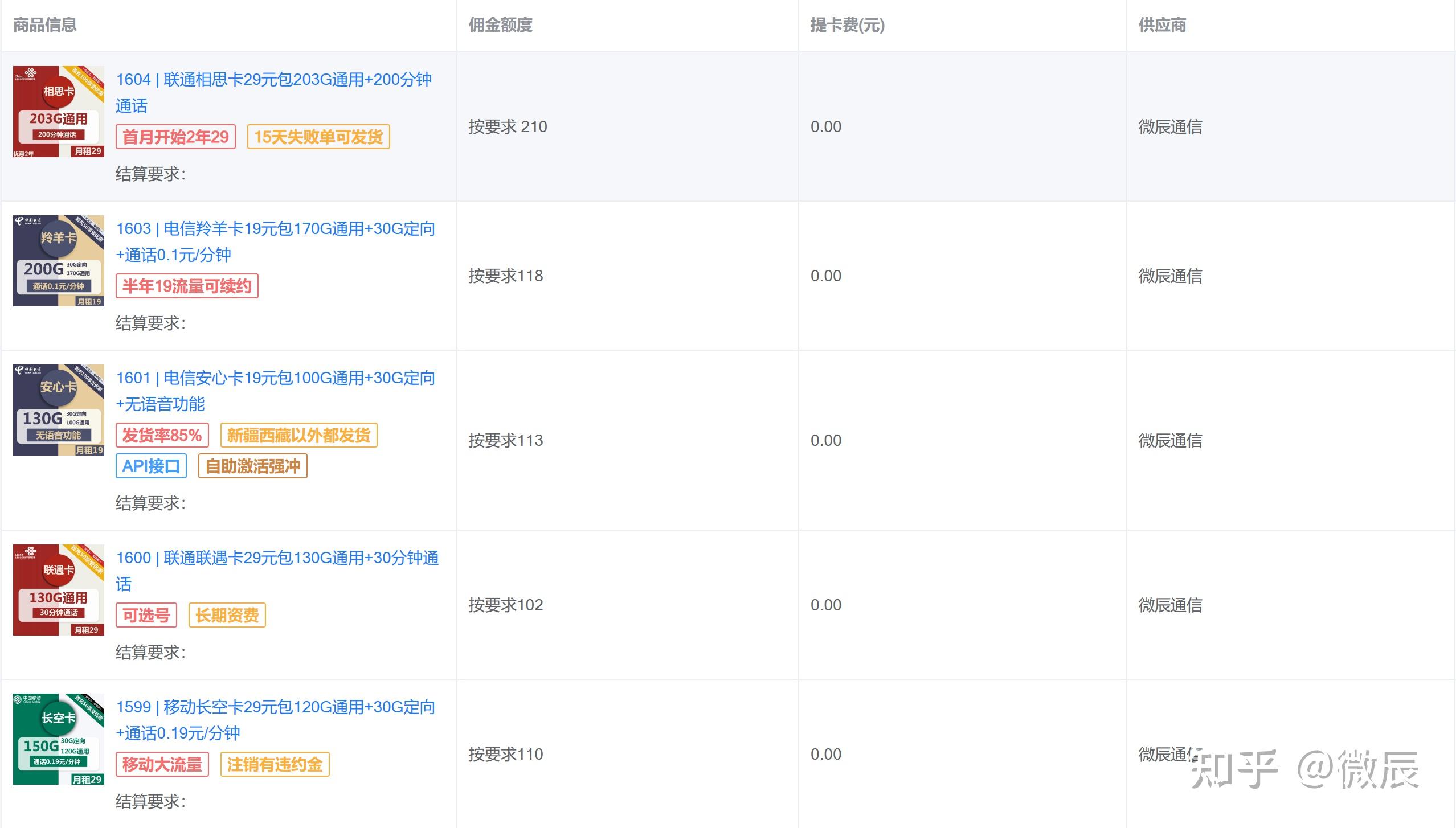The height and width of the screenshot is (828, 1456).
Task: Click 0.00 fee in 1600 row
Action: [x=826, y=605]
